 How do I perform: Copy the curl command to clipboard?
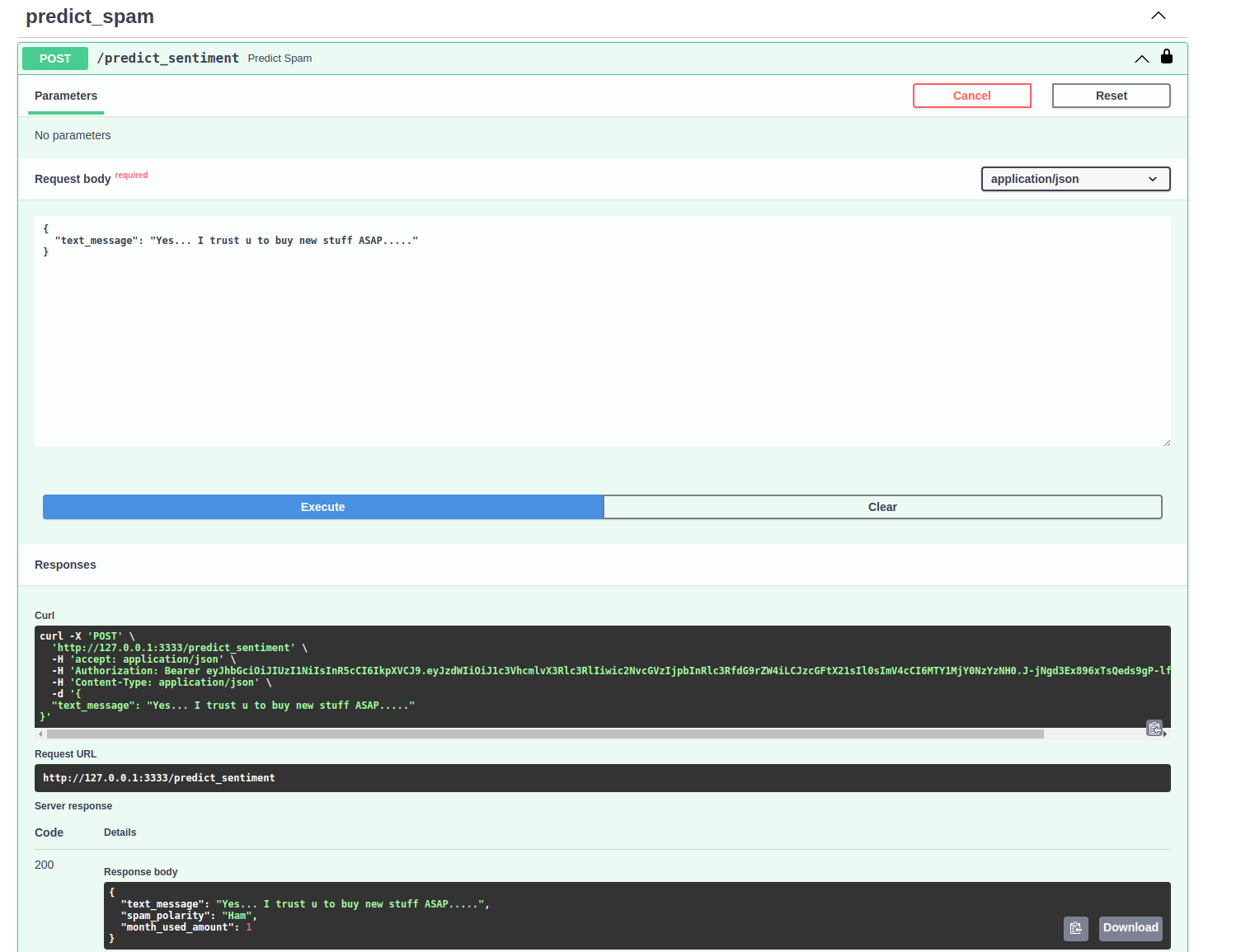pos(1154,729)
